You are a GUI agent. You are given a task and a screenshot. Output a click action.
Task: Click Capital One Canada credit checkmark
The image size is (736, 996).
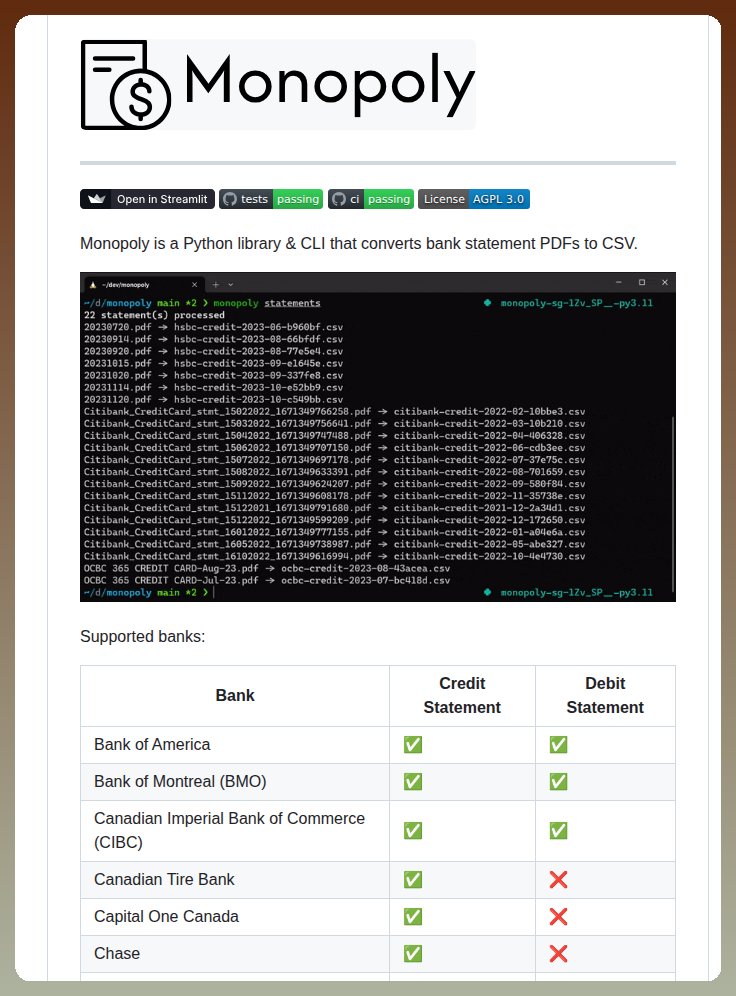413,916
